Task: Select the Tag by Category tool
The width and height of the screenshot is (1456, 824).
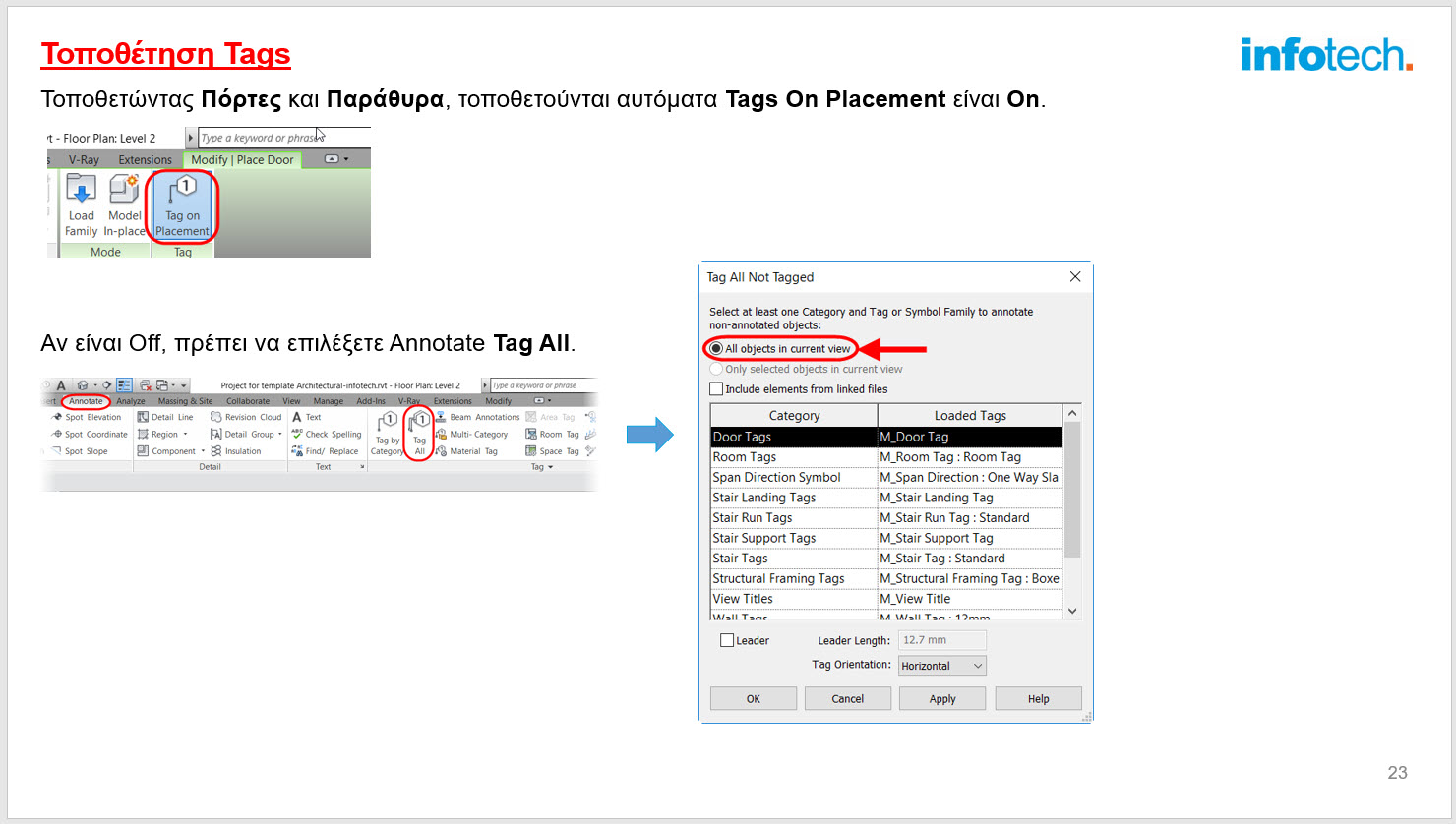Action: pyautogui.click(x=388, y=434)
